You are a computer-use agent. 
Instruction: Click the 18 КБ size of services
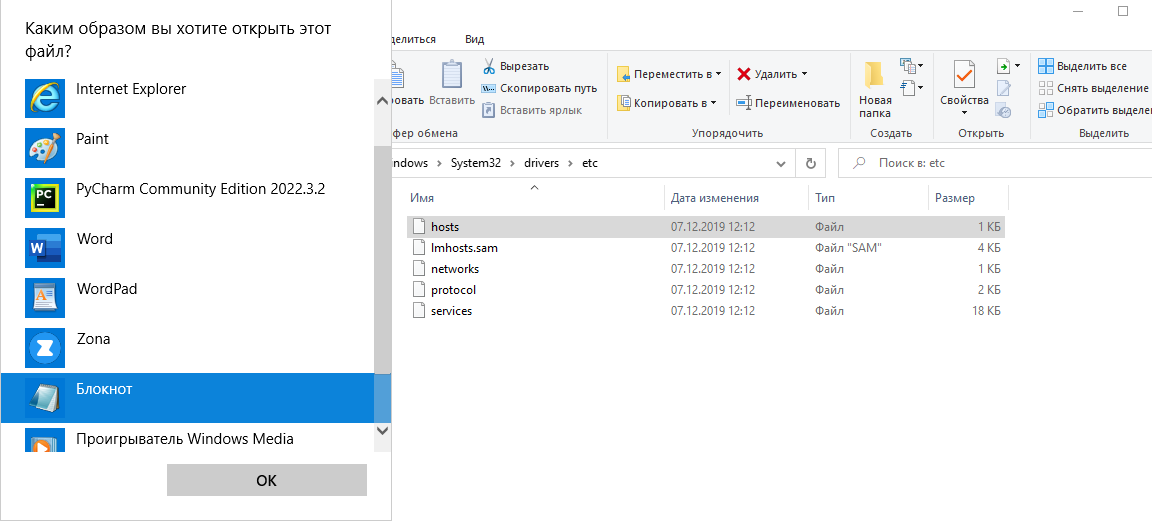[x=986, y=311]
